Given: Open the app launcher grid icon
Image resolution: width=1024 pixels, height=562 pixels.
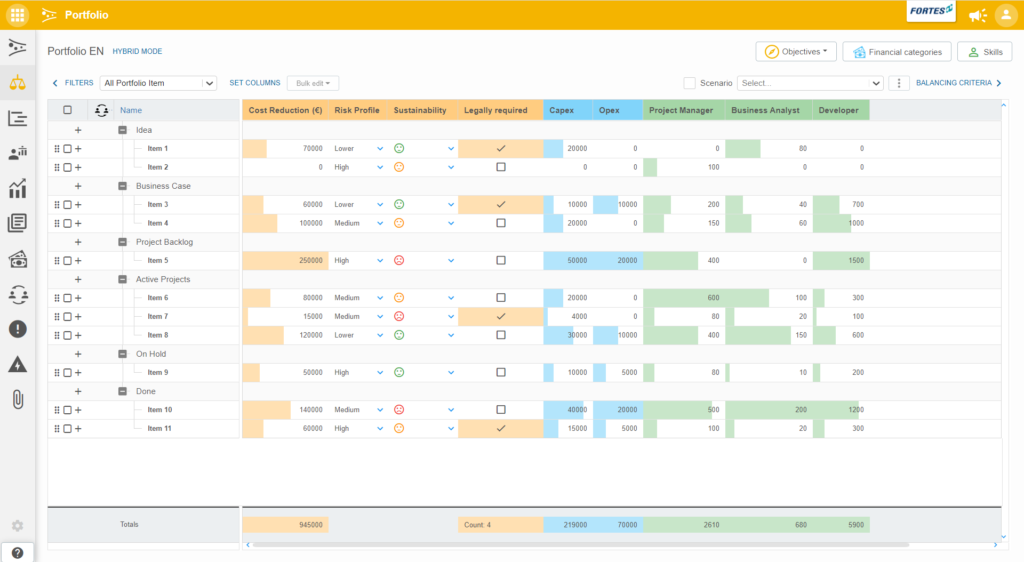Looking at the screenshot, I should point(18,14).
